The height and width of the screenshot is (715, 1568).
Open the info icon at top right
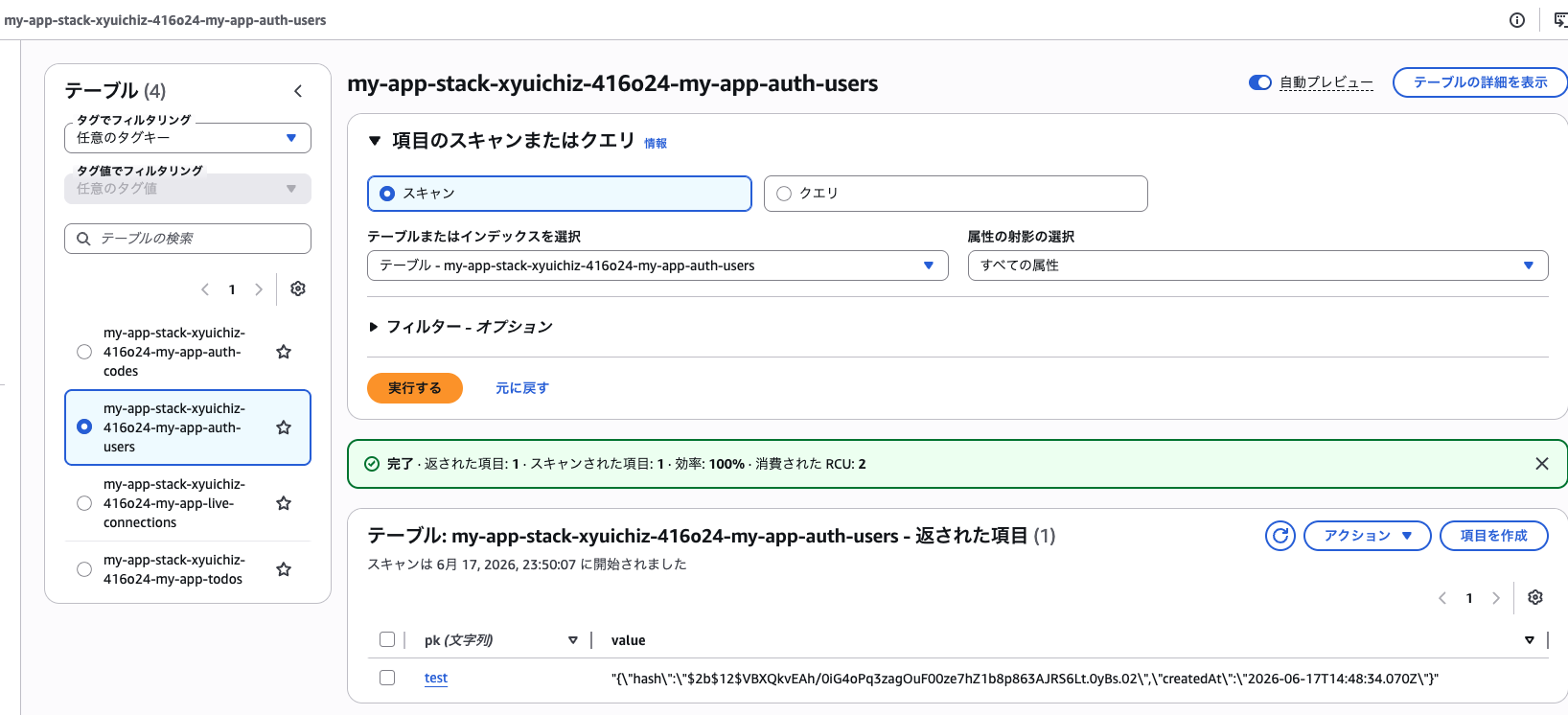[x=1517, y=20]
